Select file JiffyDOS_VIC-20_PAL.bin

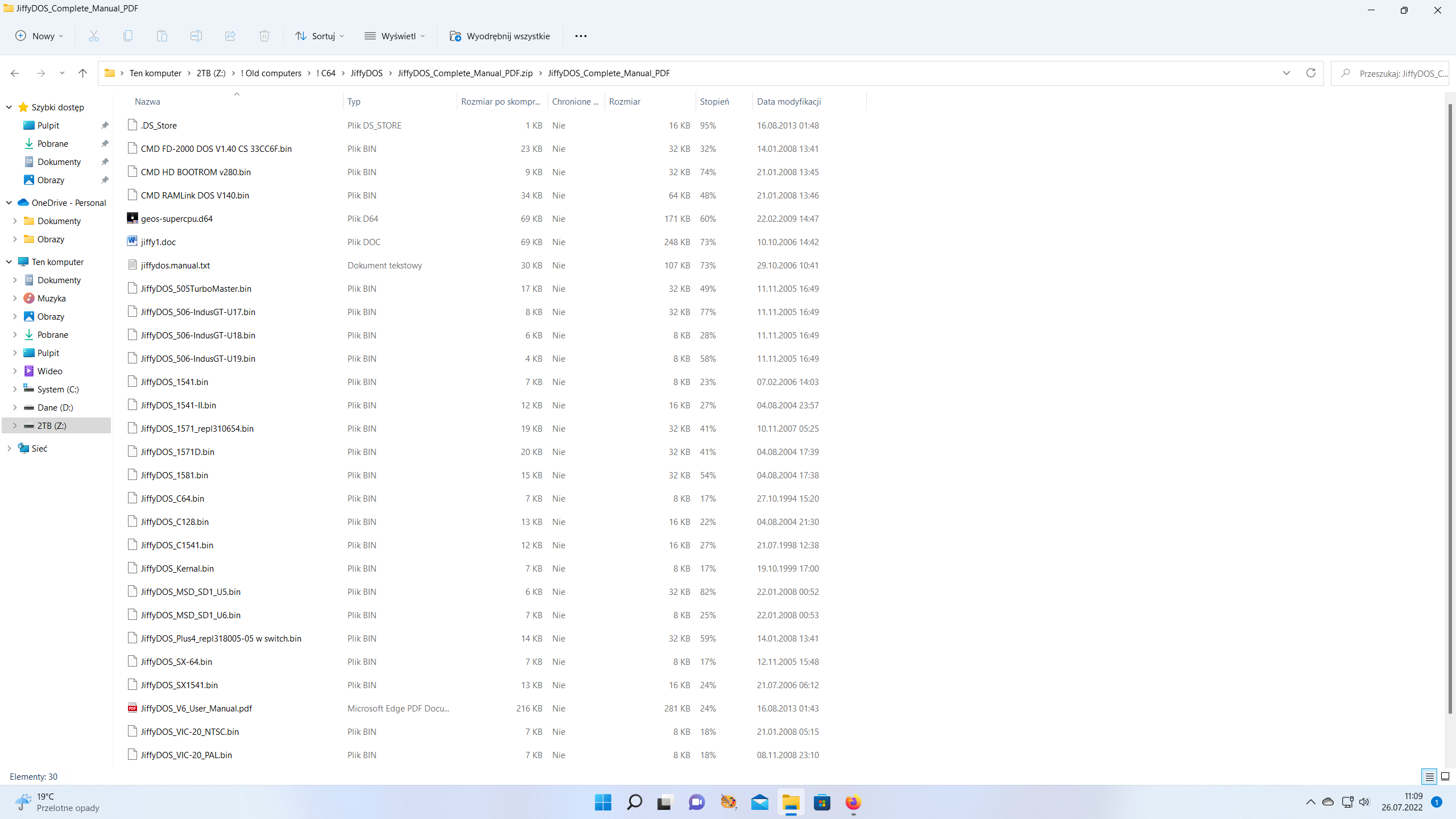(186, 755)
